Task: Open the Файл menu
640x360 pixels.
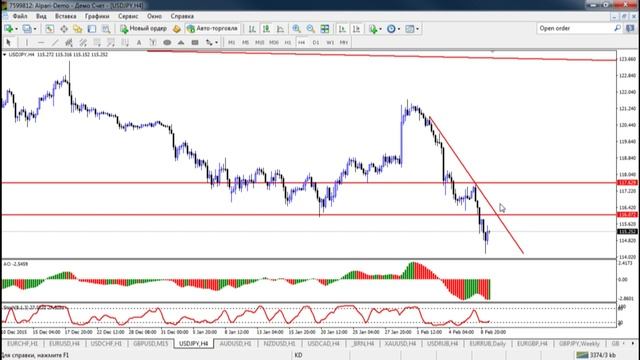Action: [20, 16]
